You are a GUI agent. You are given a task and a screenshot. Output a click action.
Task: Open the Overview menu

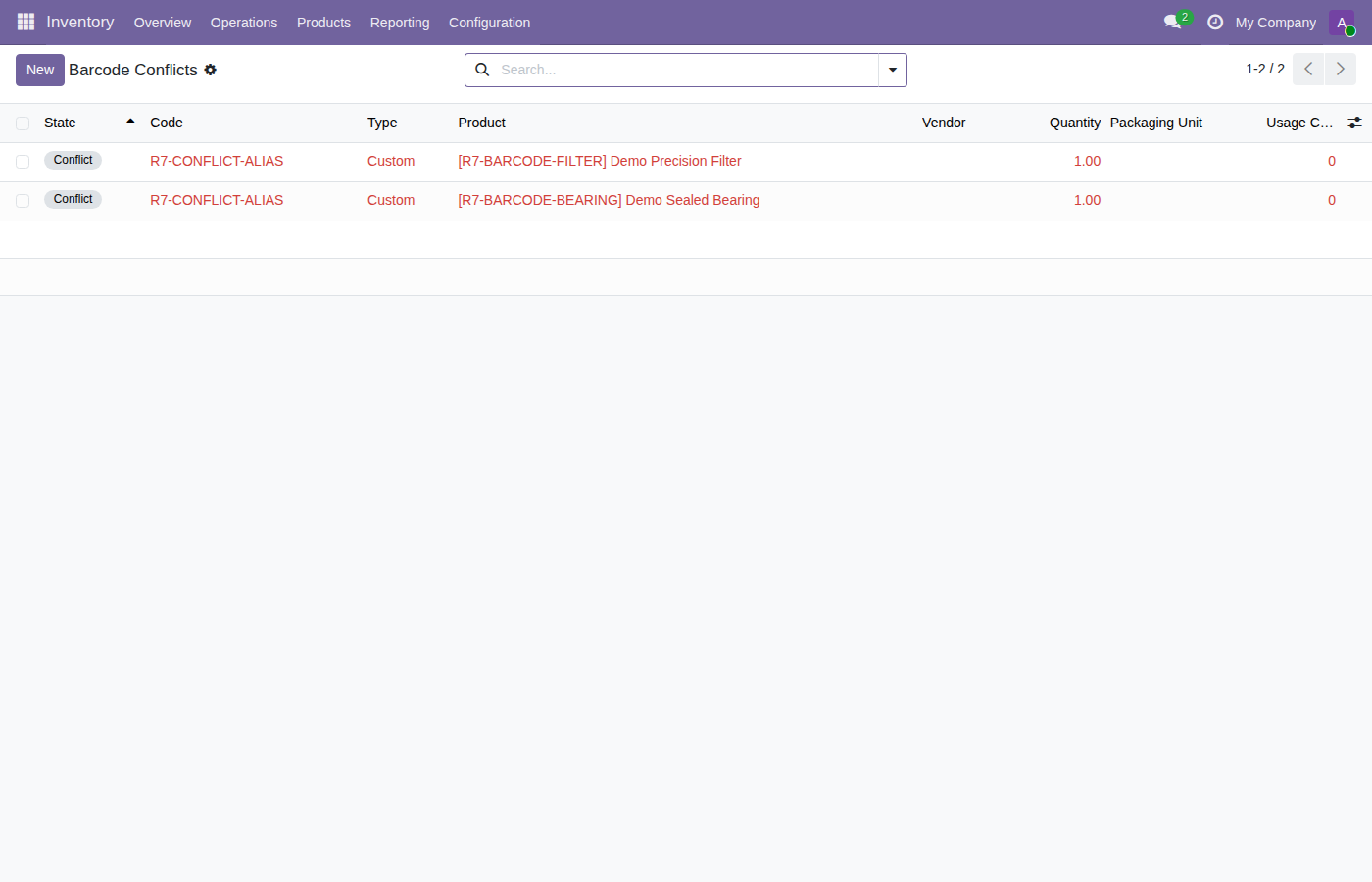tap(163, 23)
